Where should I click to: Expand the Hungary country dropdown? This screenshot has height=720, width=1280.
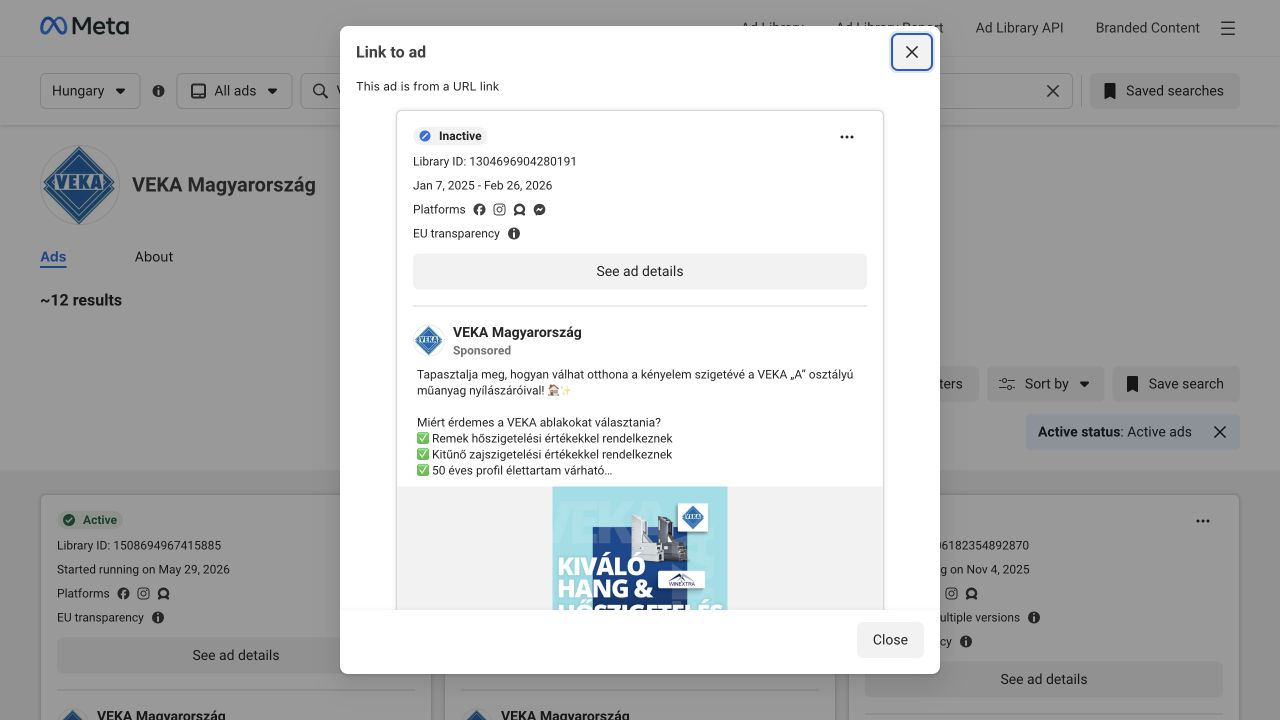click(90, 91)
